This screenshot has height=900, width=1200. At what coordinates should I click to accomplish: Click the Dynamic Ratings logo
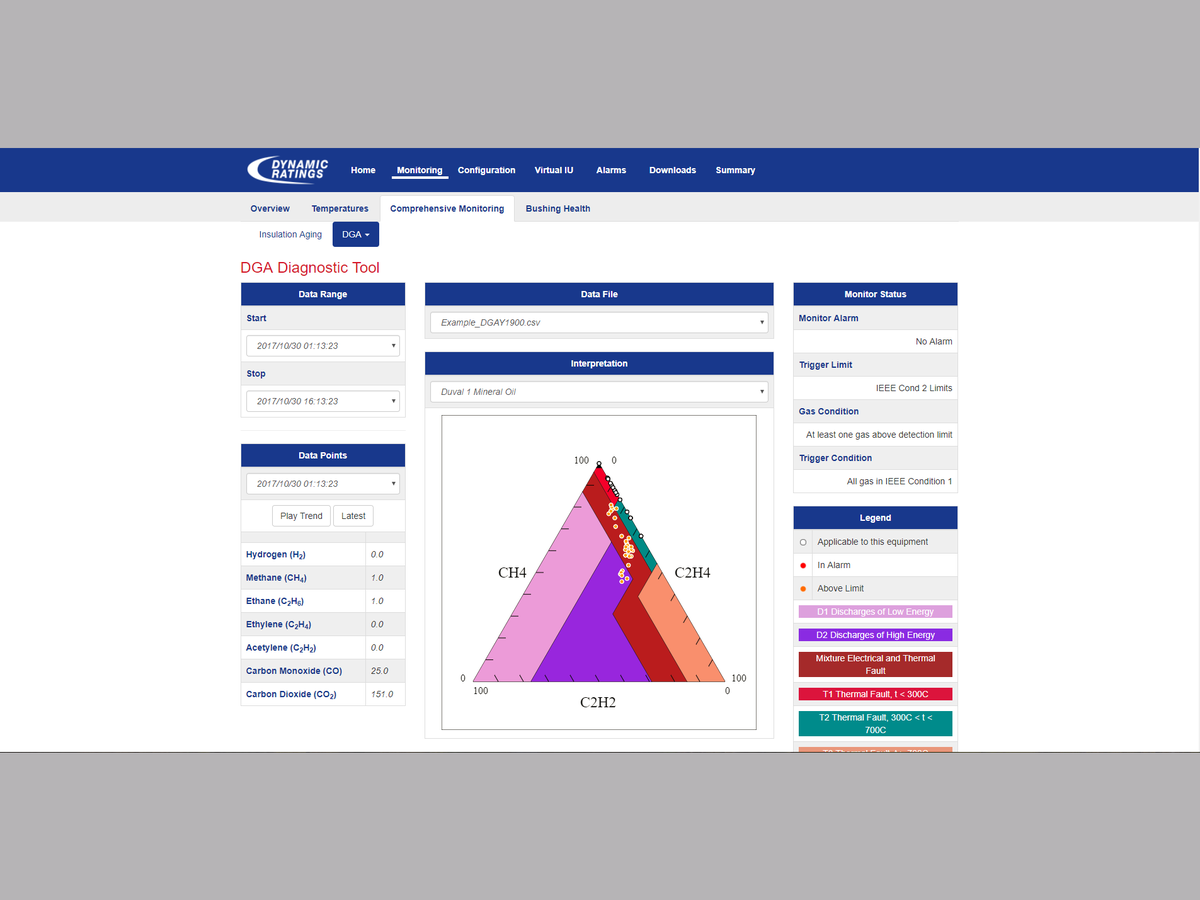pos(288,170)
